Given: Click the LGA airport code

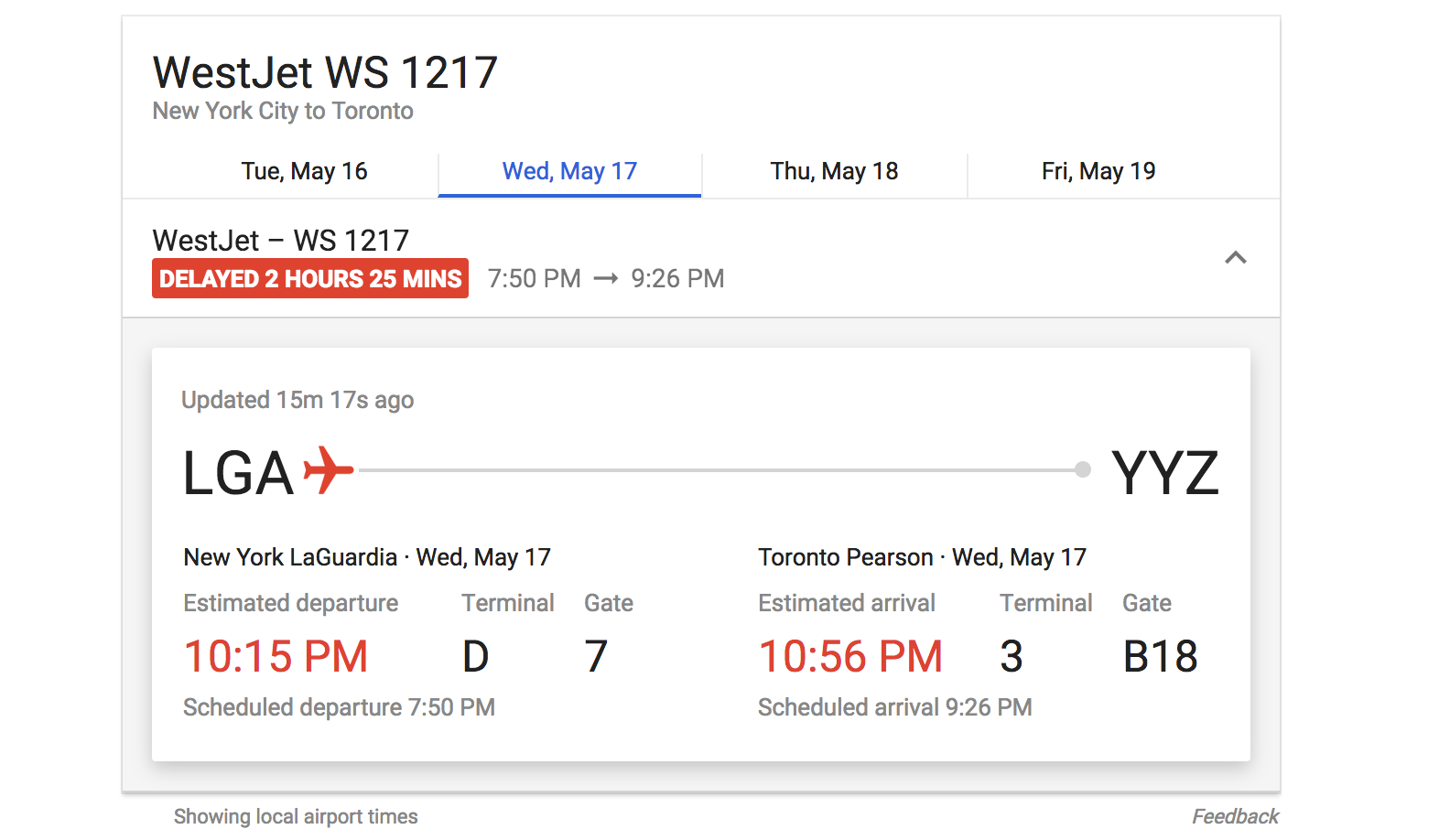Looking at the screenshot, I should [238, 473].
